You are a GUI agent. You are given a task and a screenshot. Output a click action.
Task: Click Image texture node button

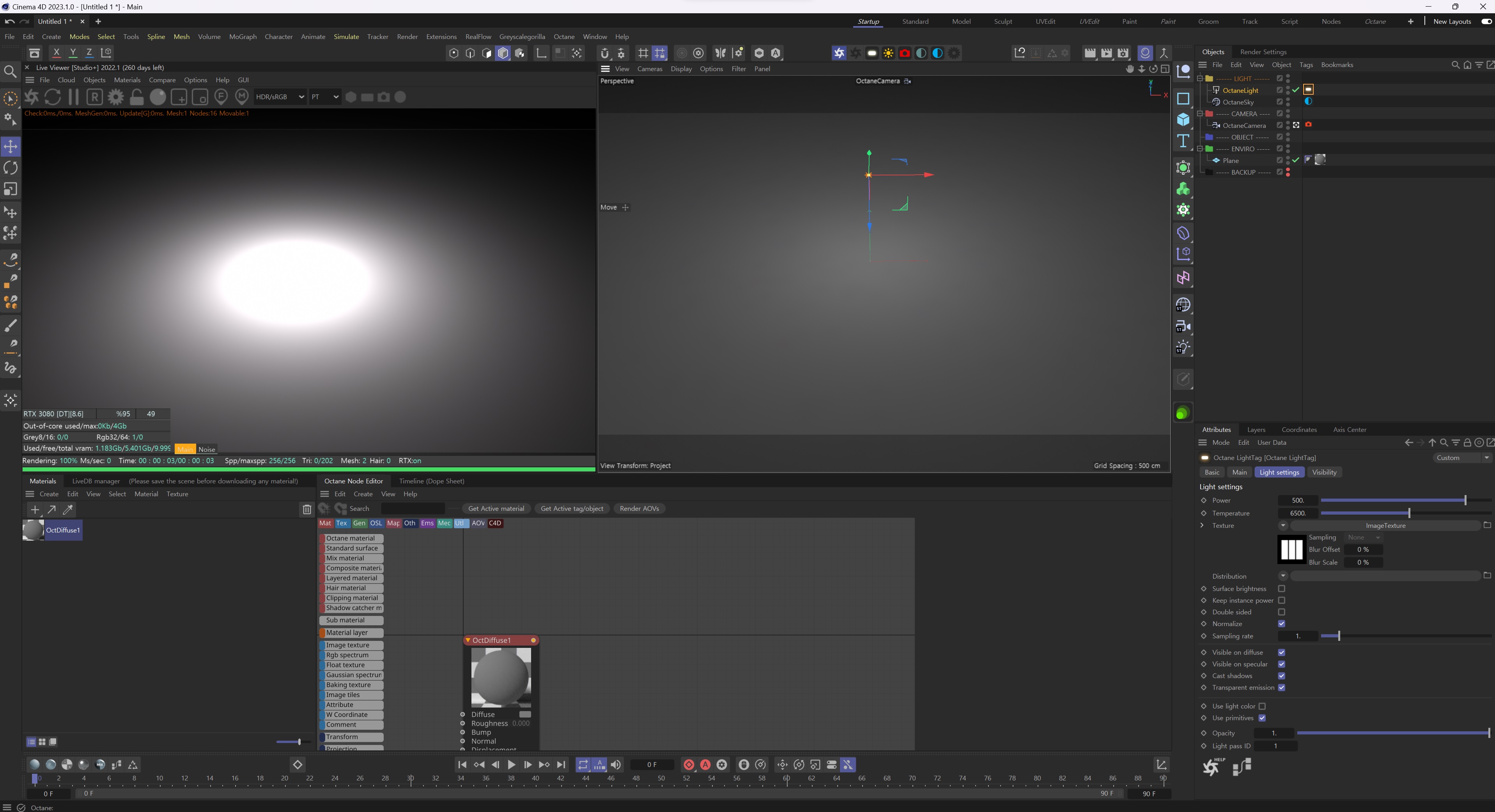(351, 645)
